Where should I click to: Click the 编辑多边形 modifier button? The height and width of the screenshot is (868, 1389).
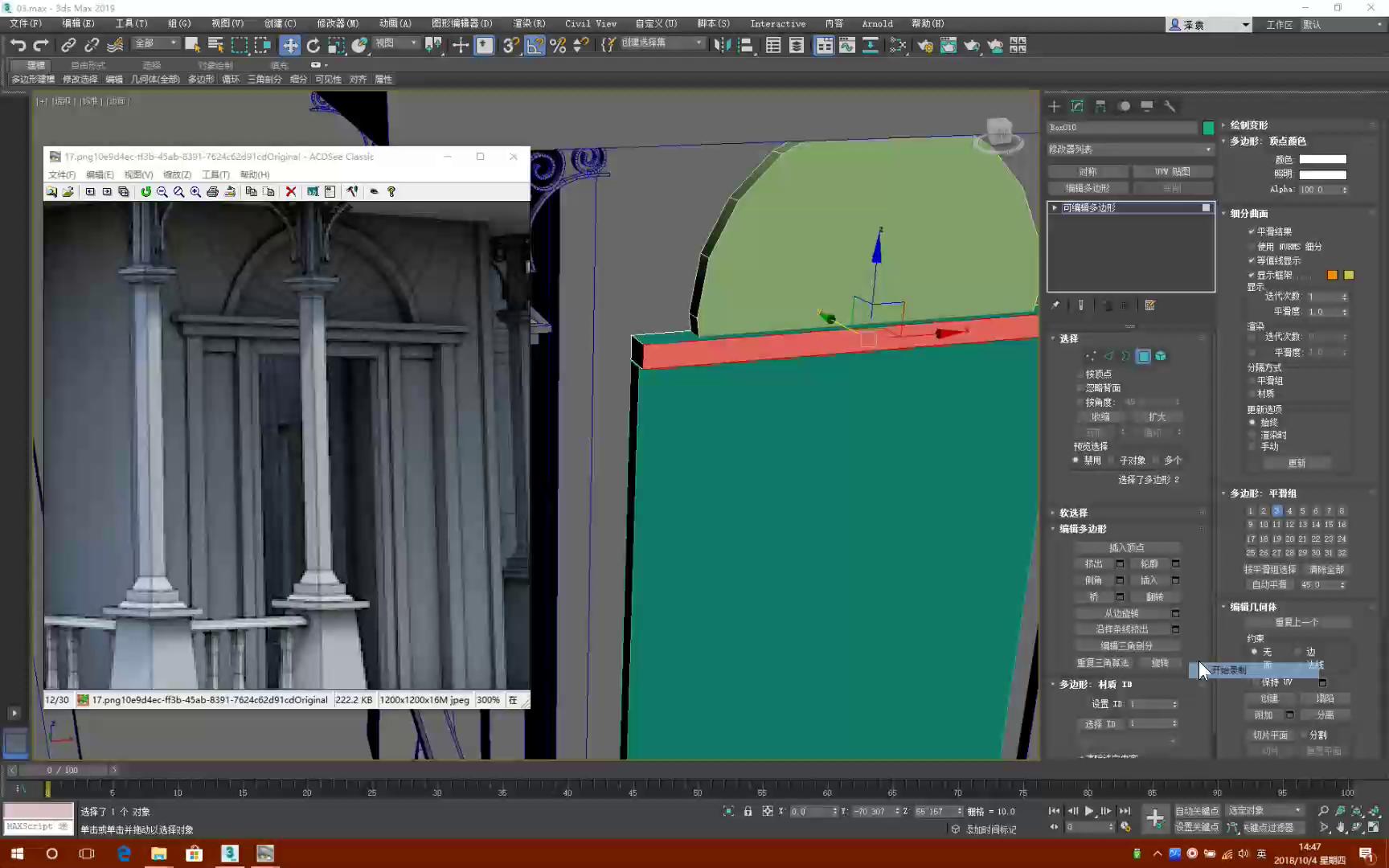click(1088, 187)
